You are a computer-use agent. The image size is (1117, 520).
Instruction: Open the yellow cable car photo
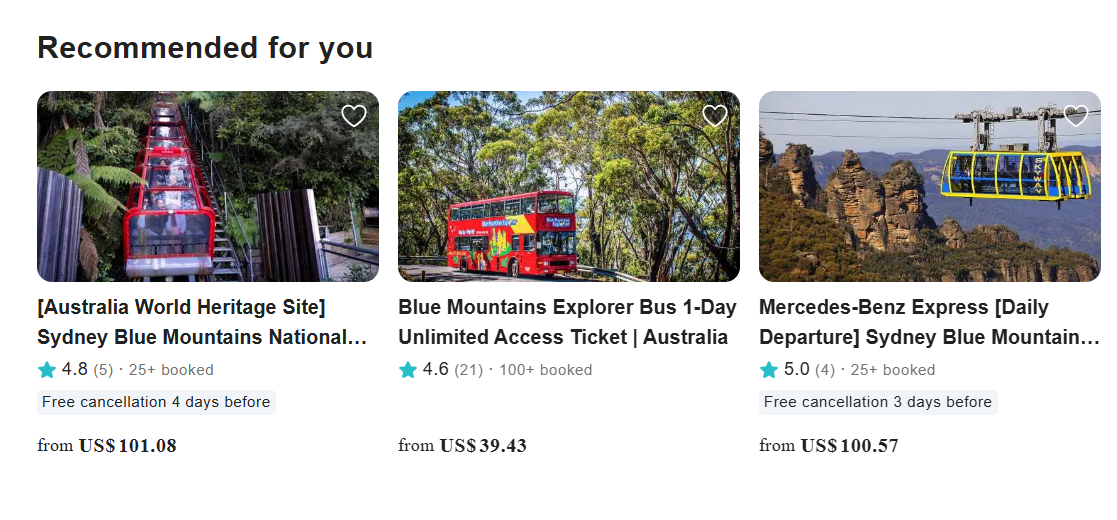(930, 187)
